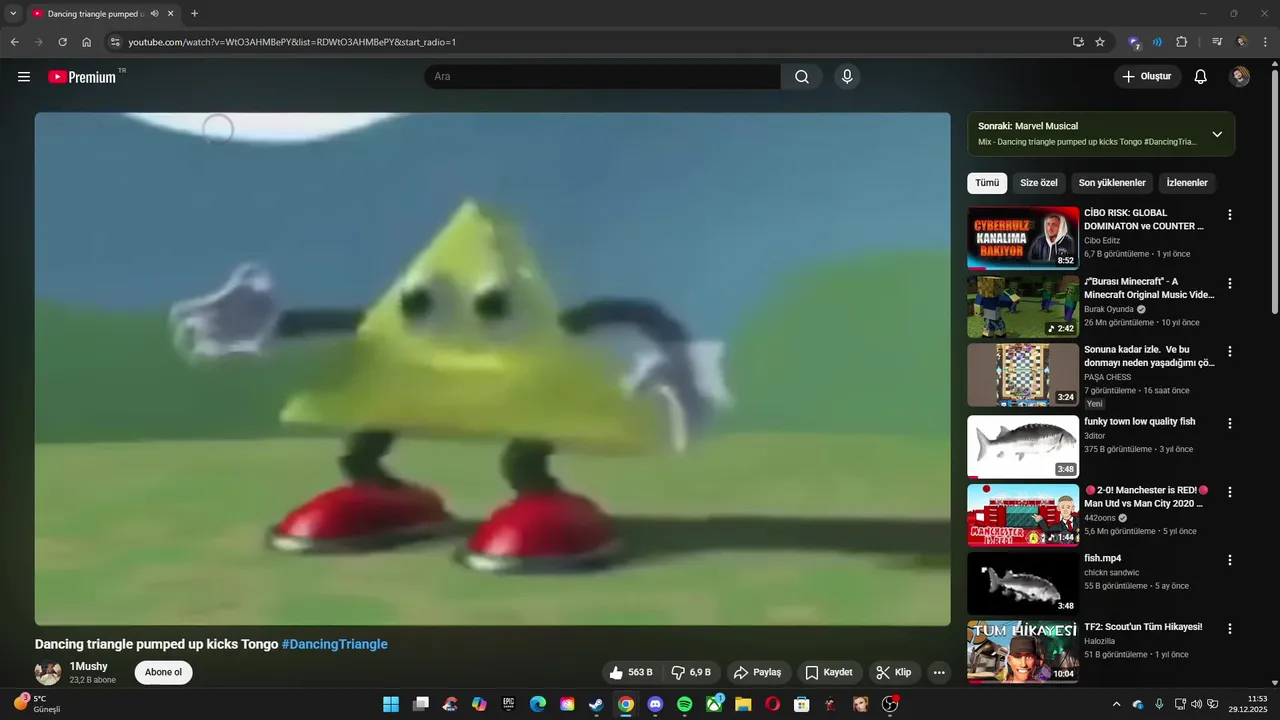
Task: Open the YouTube hamburger guide menu
Action: click(24, 77)
